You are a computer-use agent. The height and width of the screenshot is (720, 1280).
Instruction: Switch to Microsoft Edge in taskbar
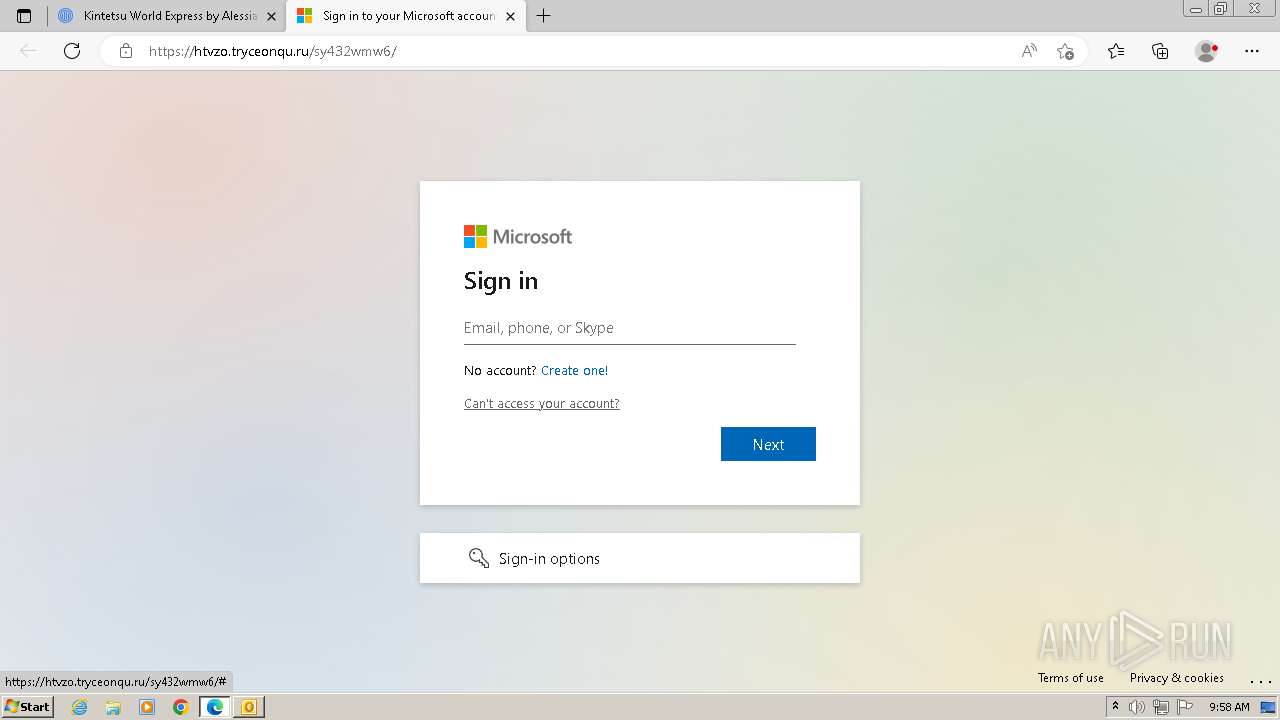(x=215, y=707)
